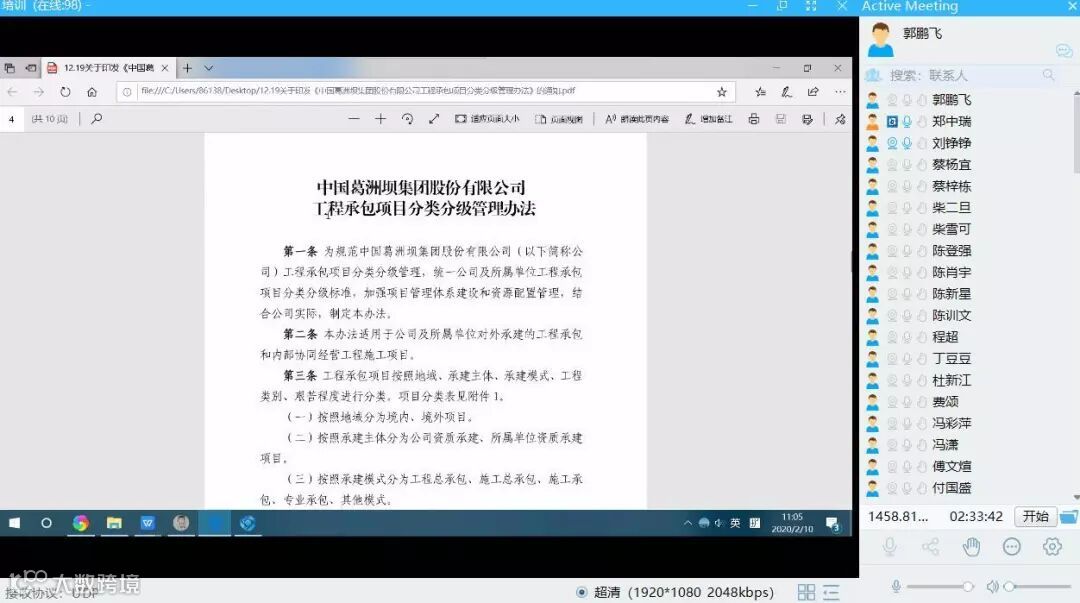
Task: Select the 超清 quality radio button
Action: tap(582, 592)
